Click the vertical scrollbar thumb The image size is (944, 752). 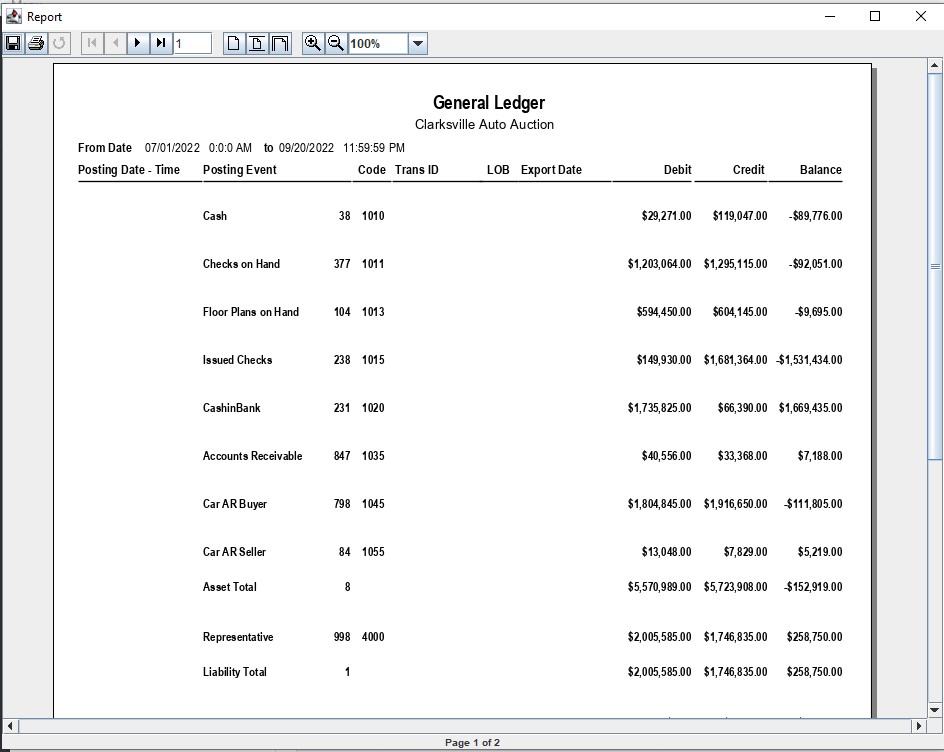tap(935, 266)
